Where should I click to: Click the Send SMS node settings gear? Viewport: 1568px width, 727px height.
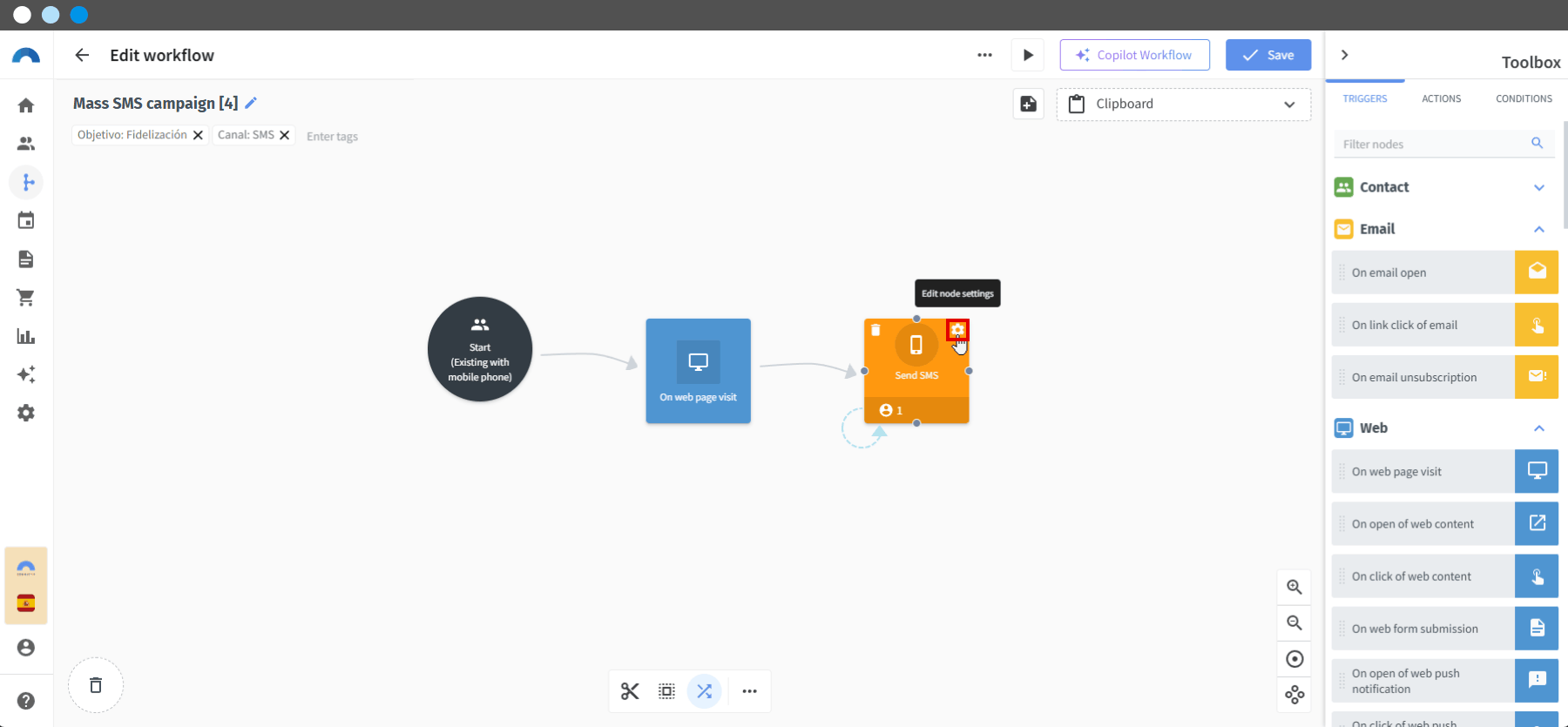(x=957, y=330)
